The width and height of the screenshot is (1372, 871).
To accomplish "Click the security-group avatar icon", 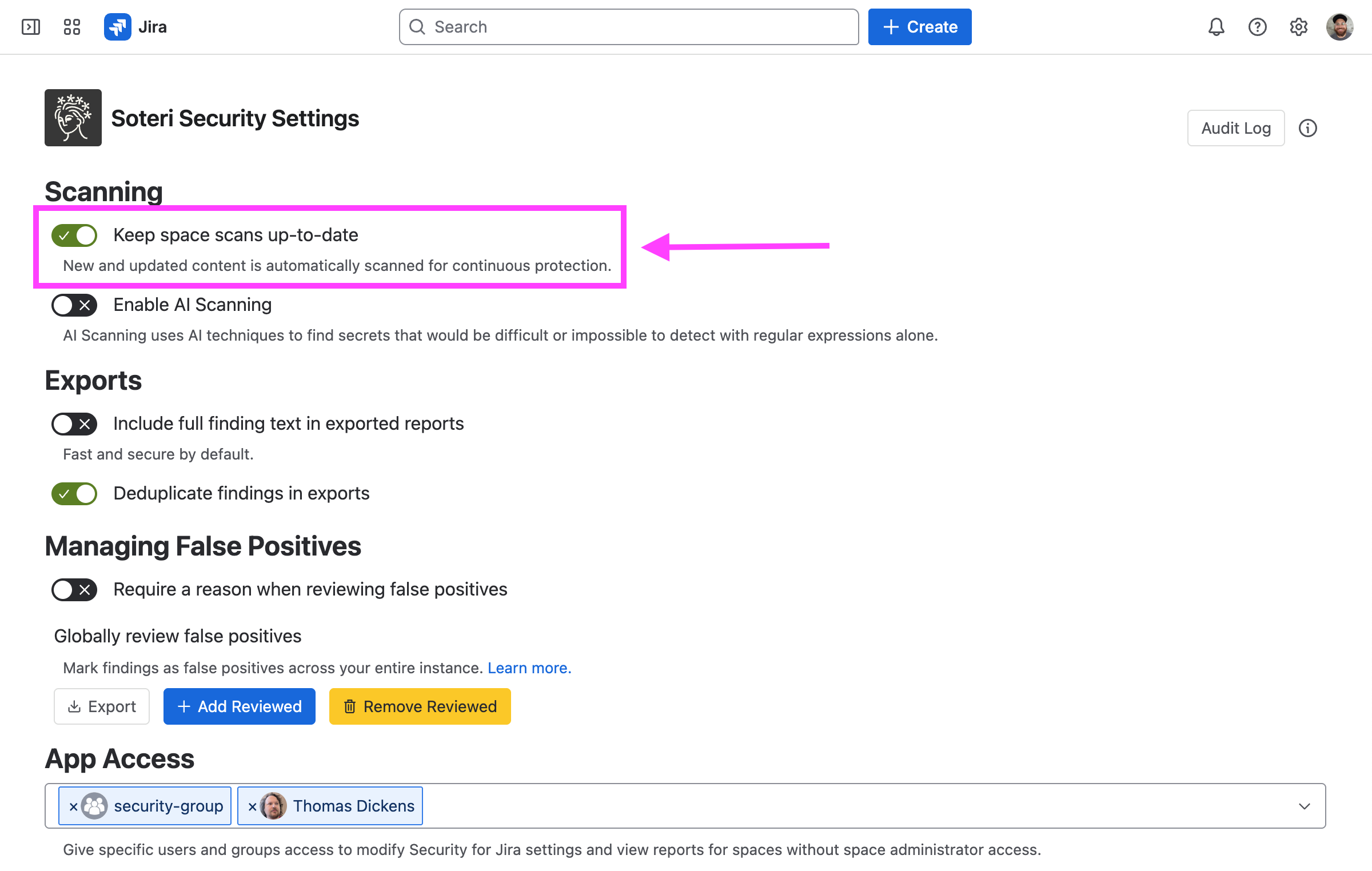I will [x=94, y=806].
